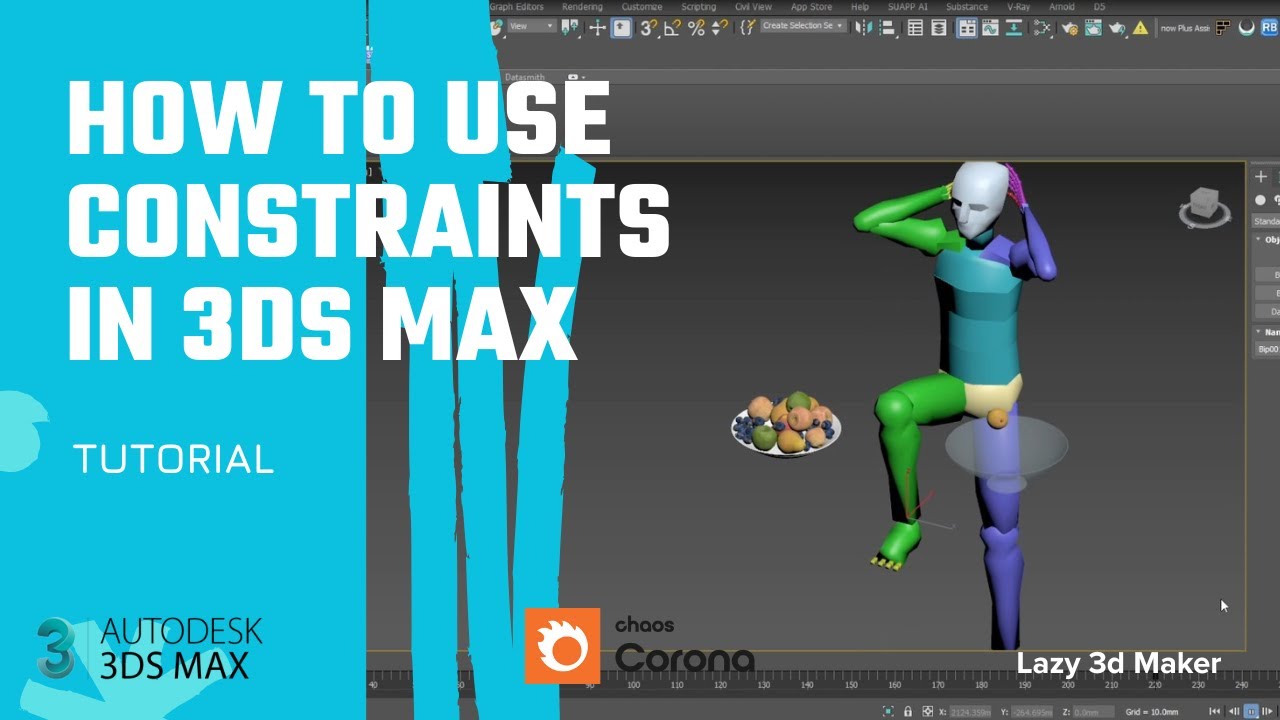Open the Substance menu
The height and width of the screenshot is (720, 1280).
967,7
